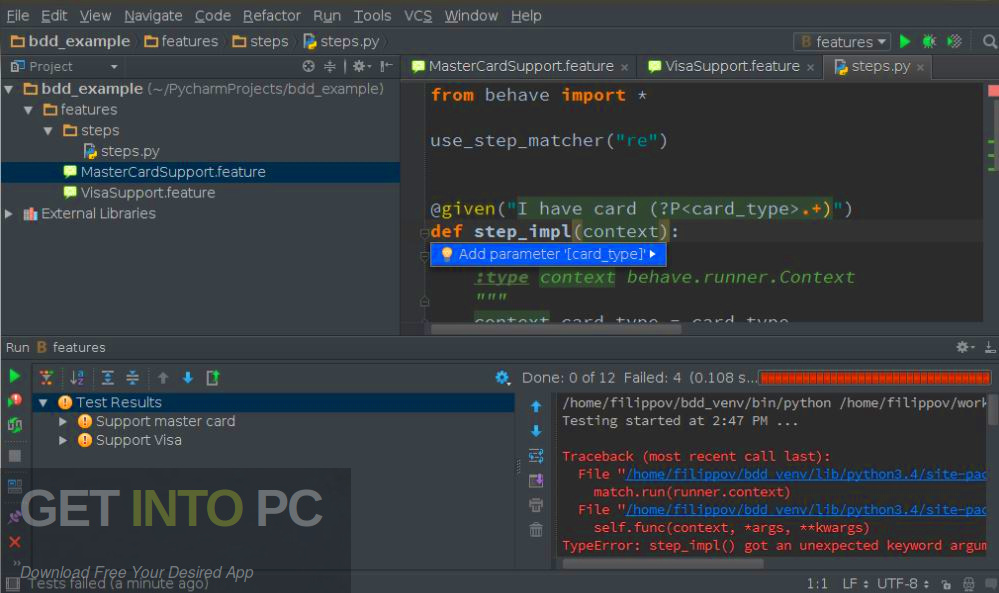This screenshot has height=593, width=999.
Task: Rerun tests green arrow in Run panel
Action: click(14, 376)
